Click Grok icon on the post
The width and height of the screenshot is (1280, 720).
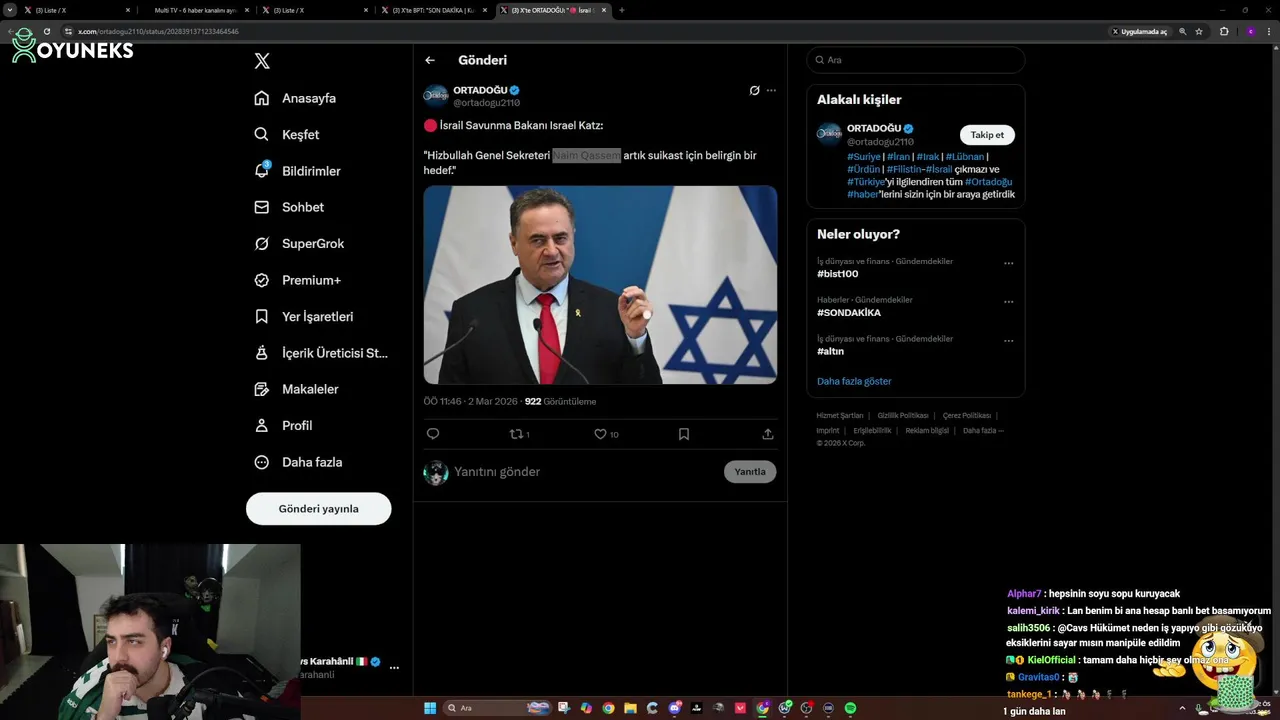[x=754, y=90]
